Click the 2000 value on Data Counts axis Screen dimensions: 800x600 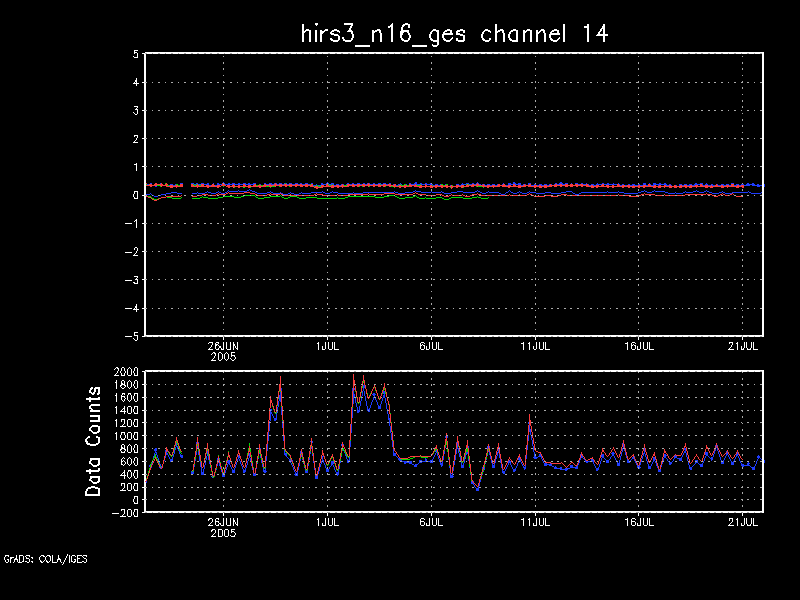124,372
